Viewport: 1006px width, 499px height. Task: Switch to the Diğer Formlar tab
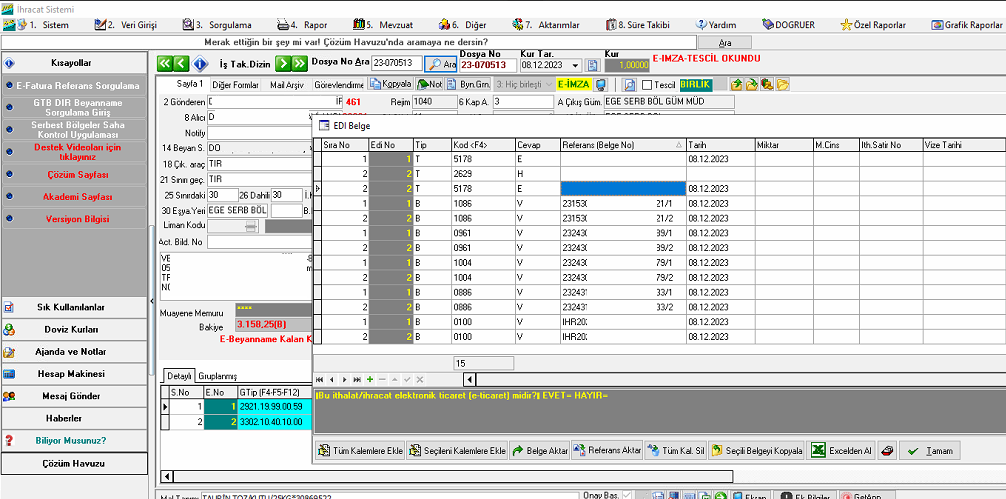[x=235, y=85]
